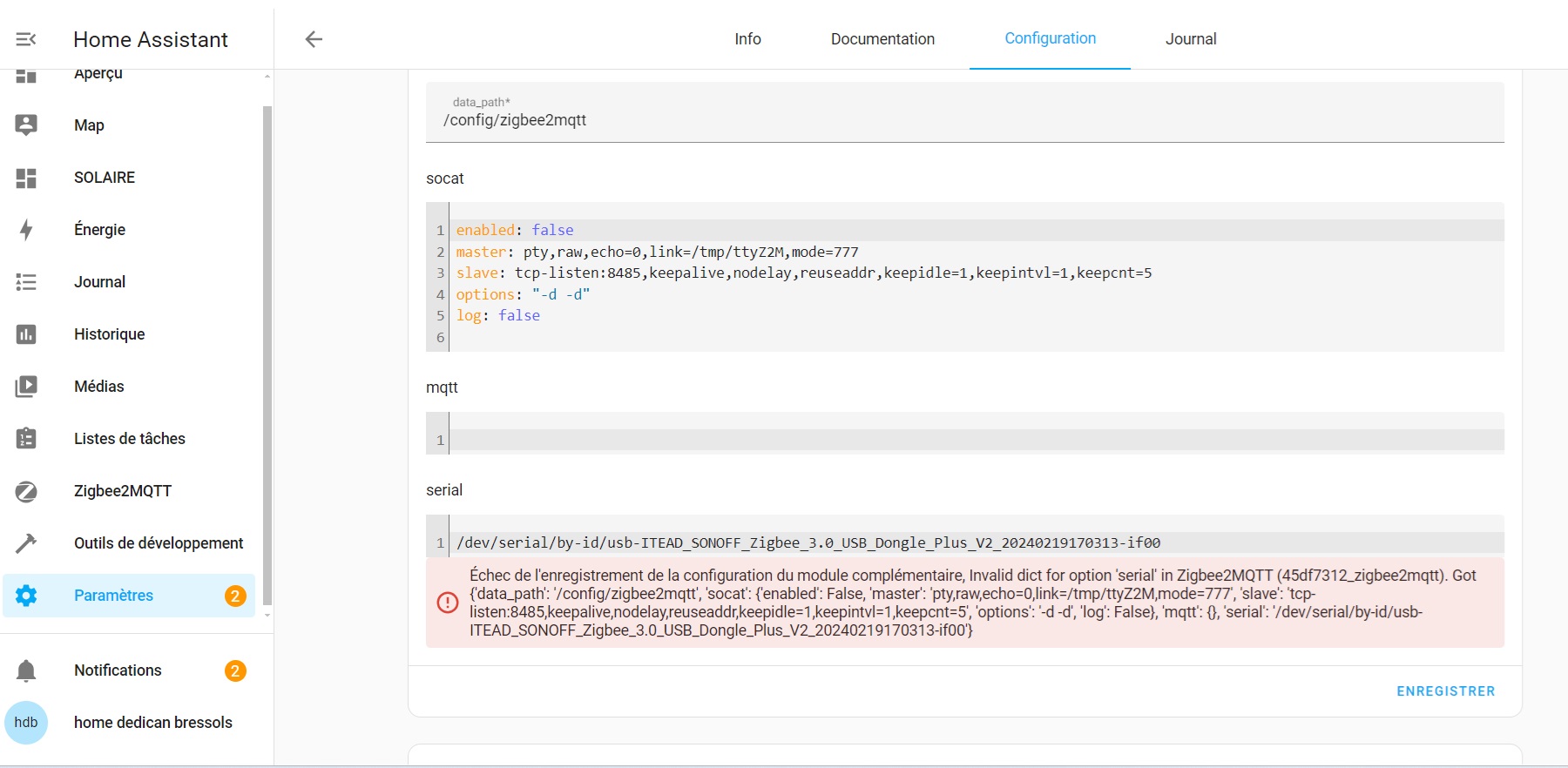The height and width of the screenshot is (768, 1568).
Task: Click the serial section label
Action: click(444, 490)
